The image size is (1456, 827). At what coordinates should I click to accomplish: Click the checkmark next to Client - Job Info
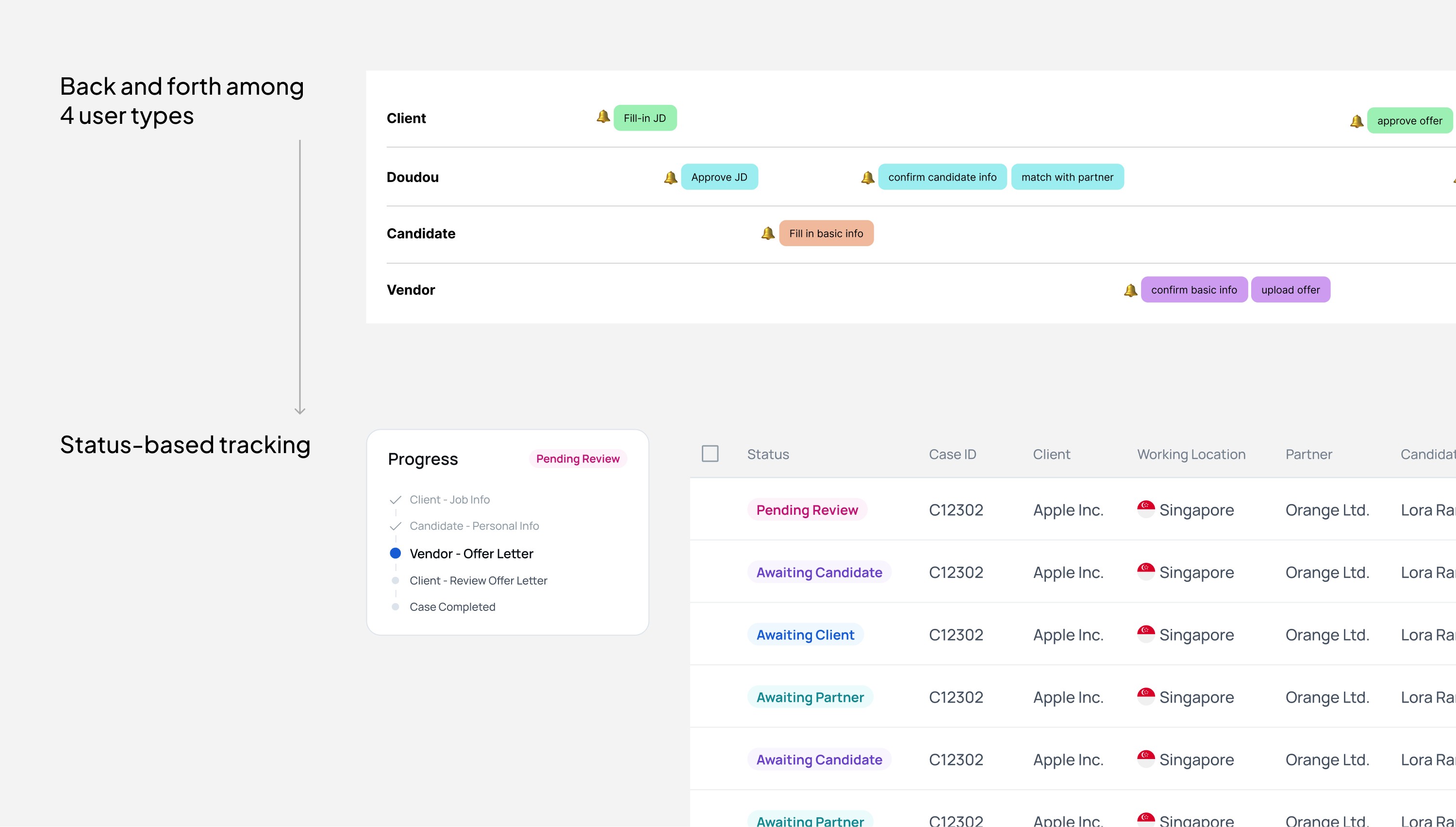click(x=396, y=500)
